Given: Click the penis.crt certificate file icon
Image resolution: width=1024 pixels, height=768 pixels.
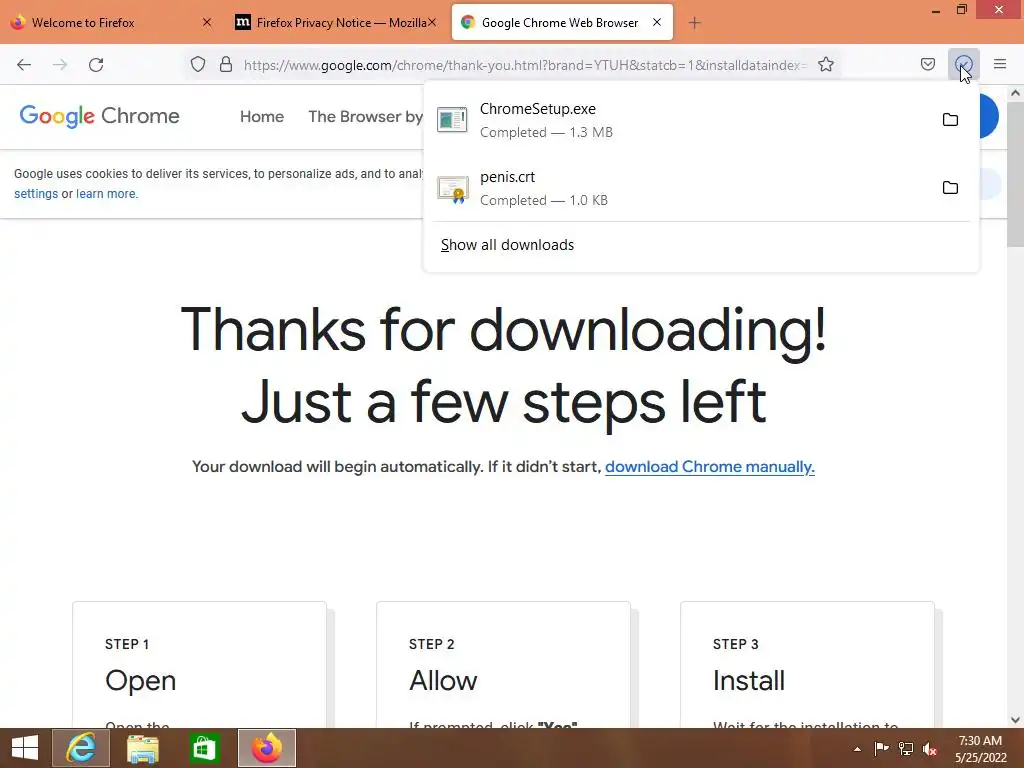Looking at the screenshot, I should coord(453,189).
